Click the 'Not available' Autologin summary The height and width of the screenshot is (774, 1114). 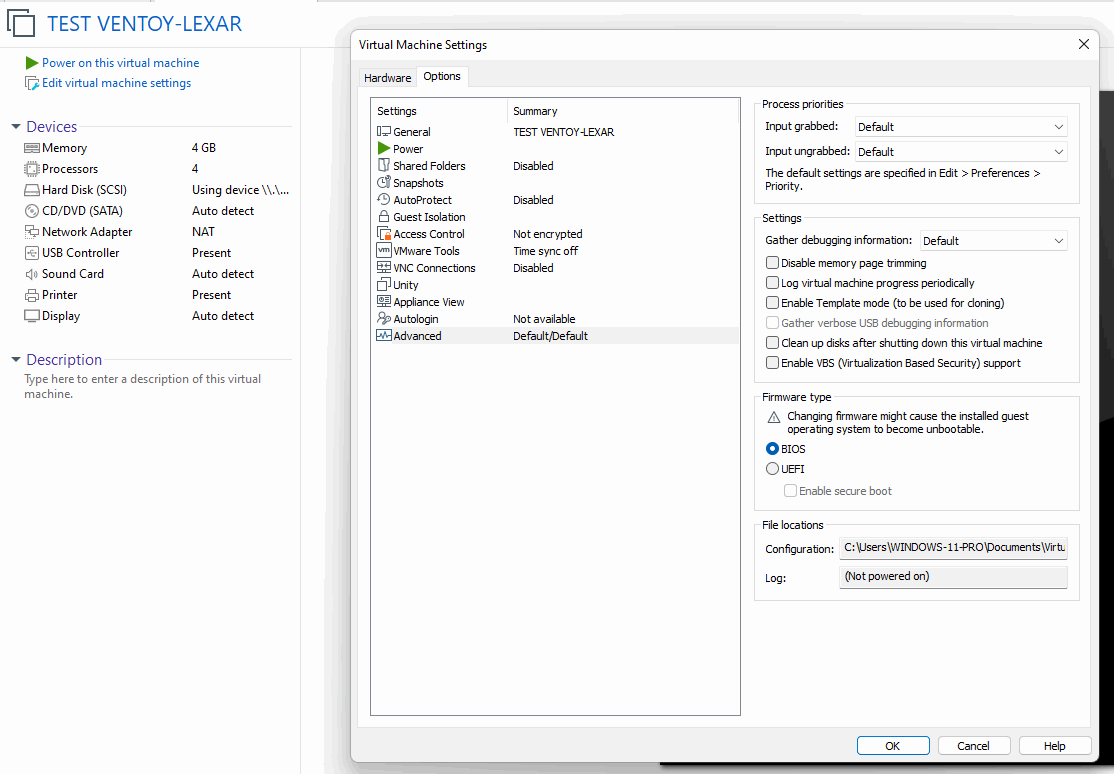click(x=544, y=319)
